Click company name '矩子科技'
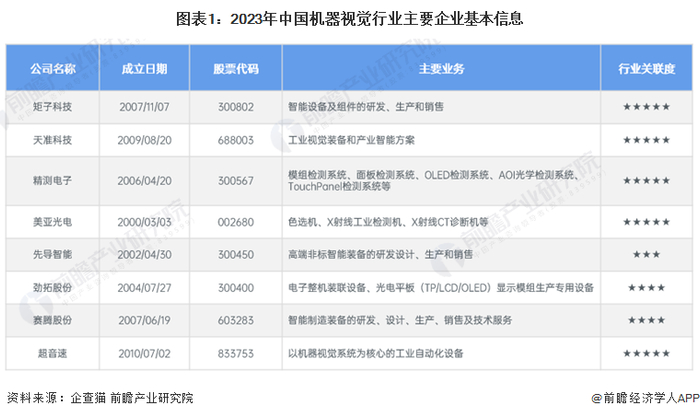 coord(53,107)
